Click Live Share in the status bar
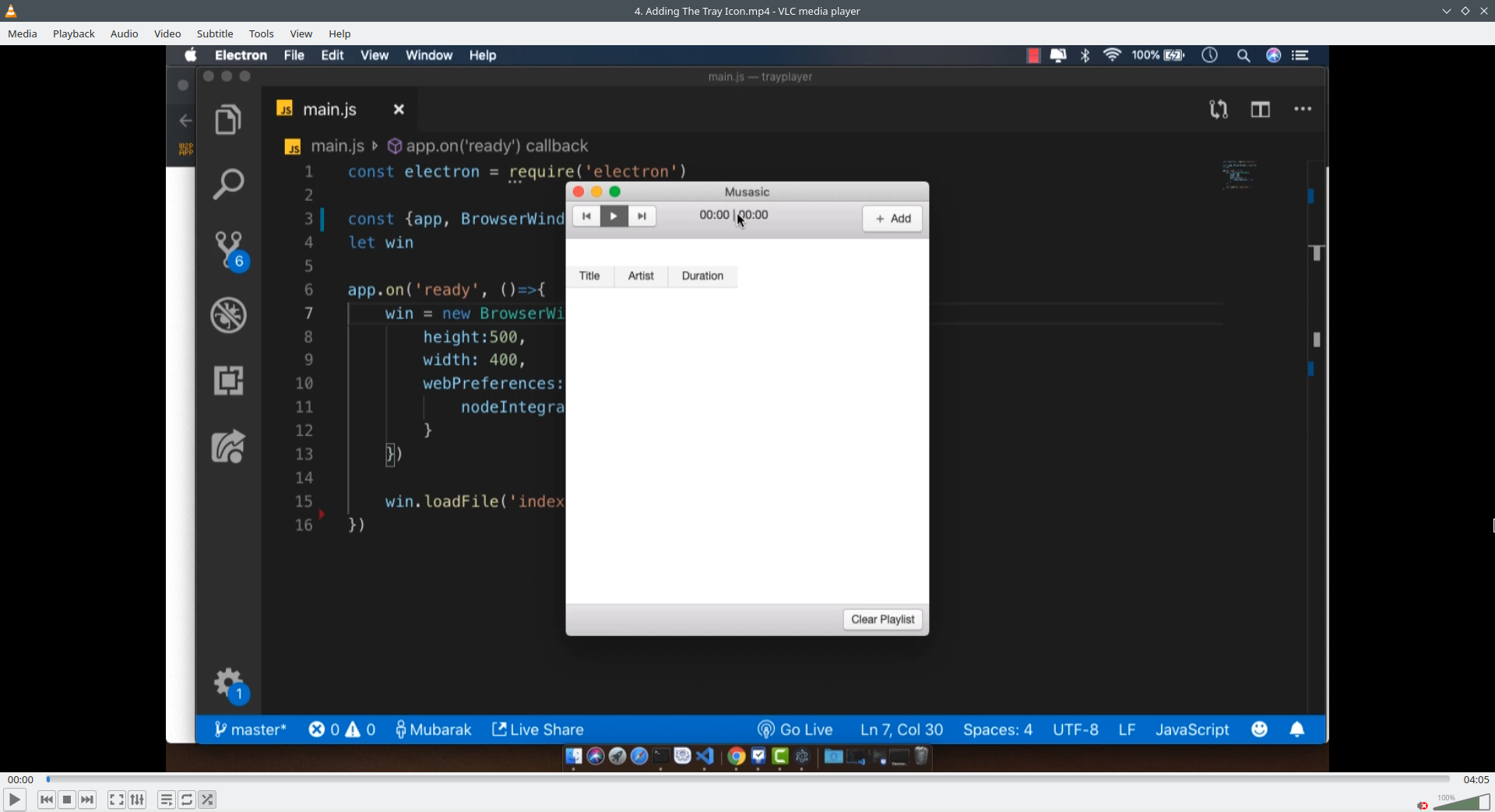Screen dimensions: 1495x812 coord(538,729)
